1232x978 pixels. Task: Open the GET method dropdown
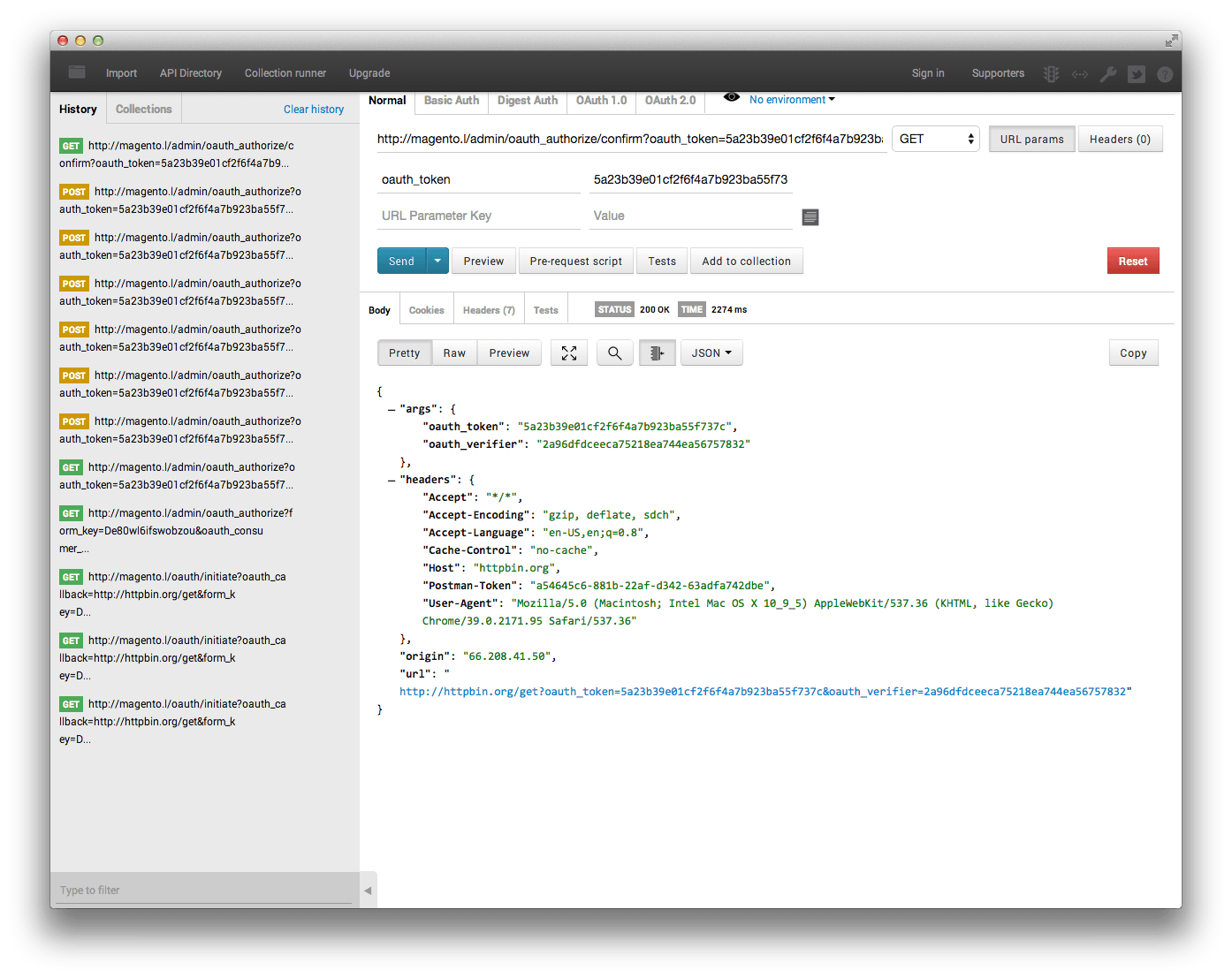[935, 139]
